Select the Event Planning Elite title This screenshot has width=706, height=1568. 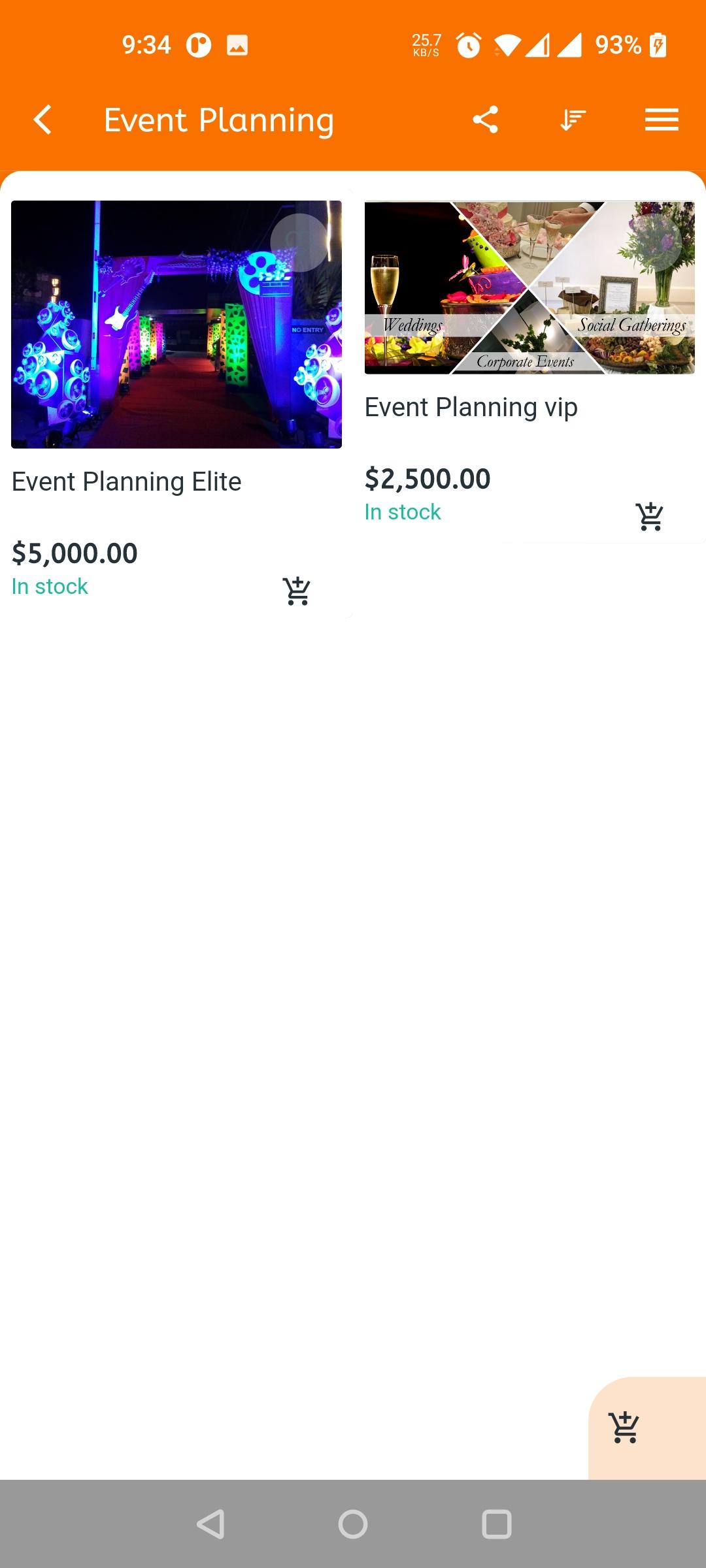click(127, 482)
